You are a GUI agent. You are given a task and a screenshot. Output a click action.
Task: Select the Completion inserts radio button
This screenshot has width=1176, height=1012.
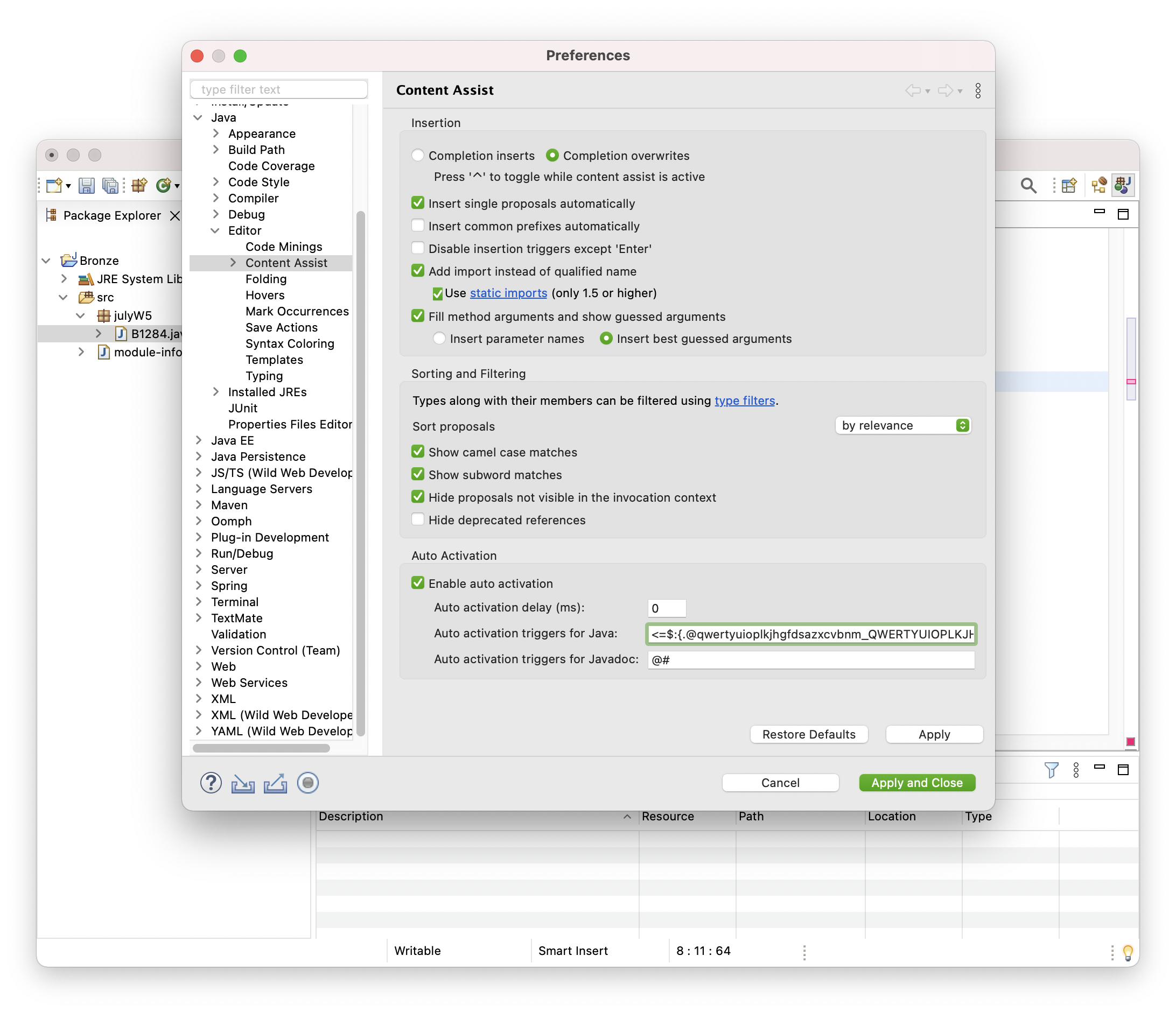(418, 156)
